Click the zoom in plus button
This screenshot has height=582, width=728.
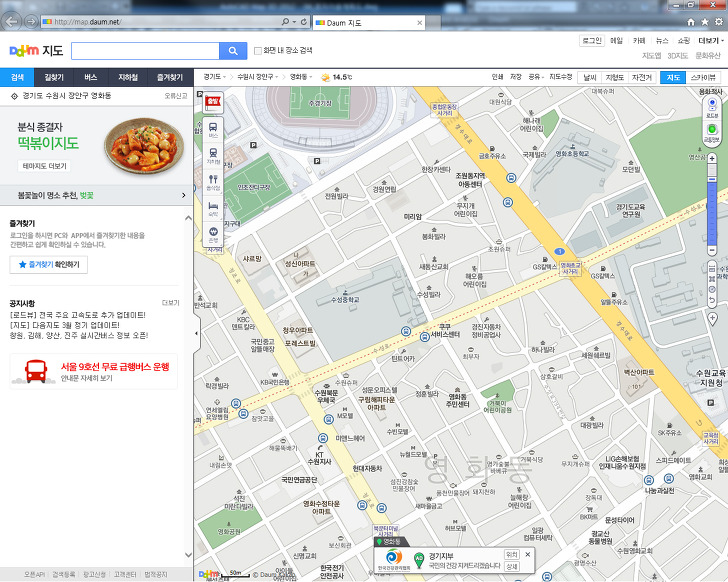tap(712, 159)
